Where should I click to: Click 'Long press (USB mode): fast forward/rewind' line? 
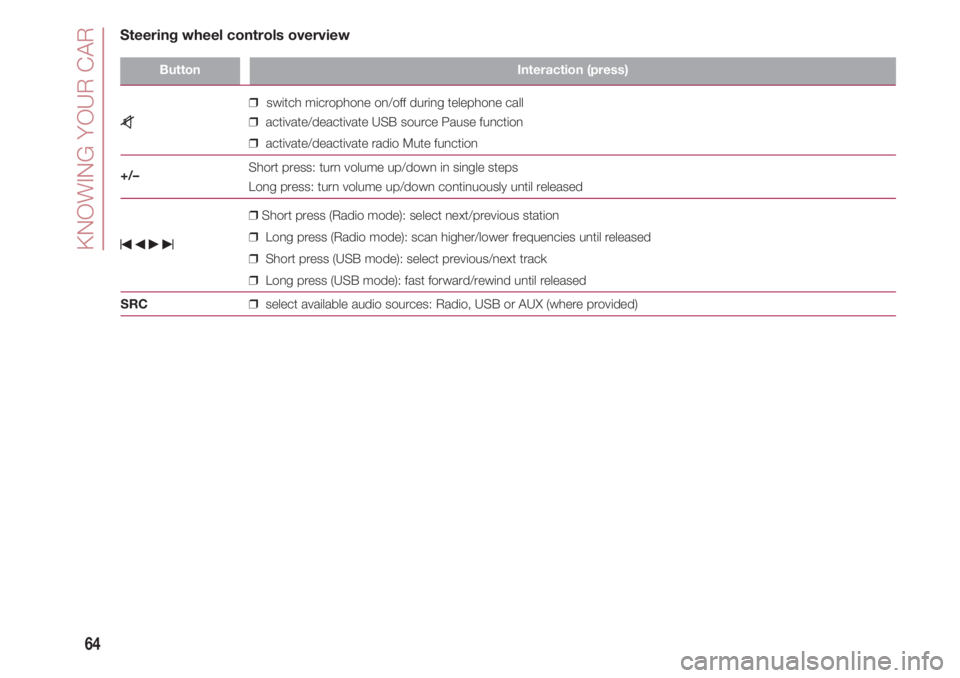(426, 281)
